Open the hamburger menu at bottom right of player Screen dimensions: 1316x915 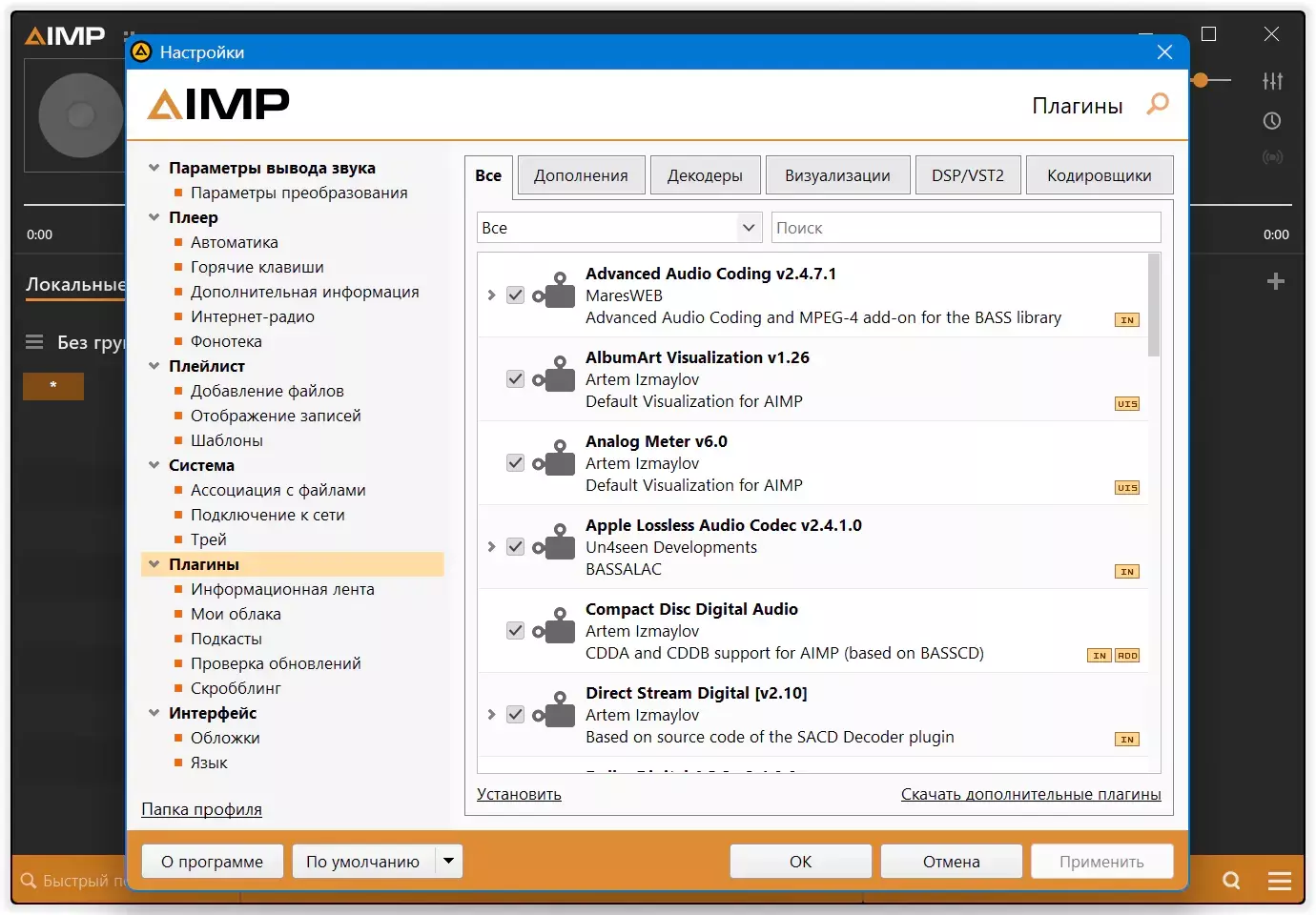pyautogui.click(x=1280, y=881)
